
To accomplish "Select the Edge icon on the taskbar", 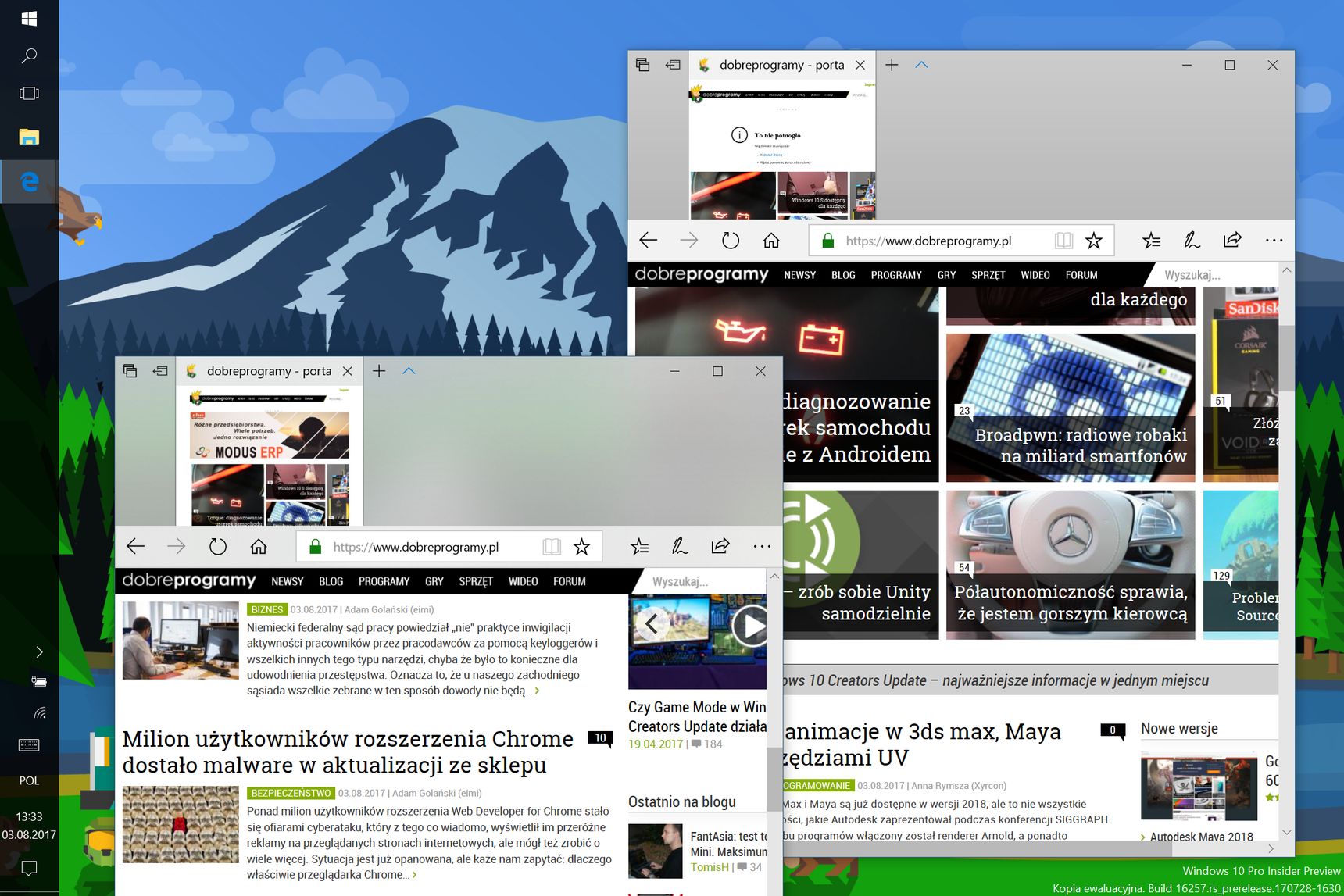I will pyautogui.click(x=29, y=181).
